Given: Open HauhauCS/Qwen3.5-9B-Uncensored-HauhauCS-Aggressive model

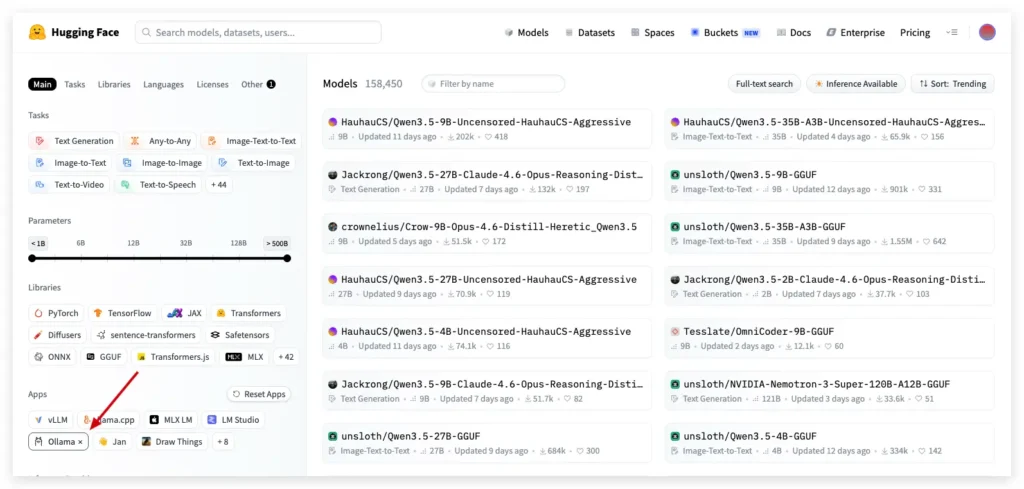Looking at the screenshot, I should click(x=487, y=128).
